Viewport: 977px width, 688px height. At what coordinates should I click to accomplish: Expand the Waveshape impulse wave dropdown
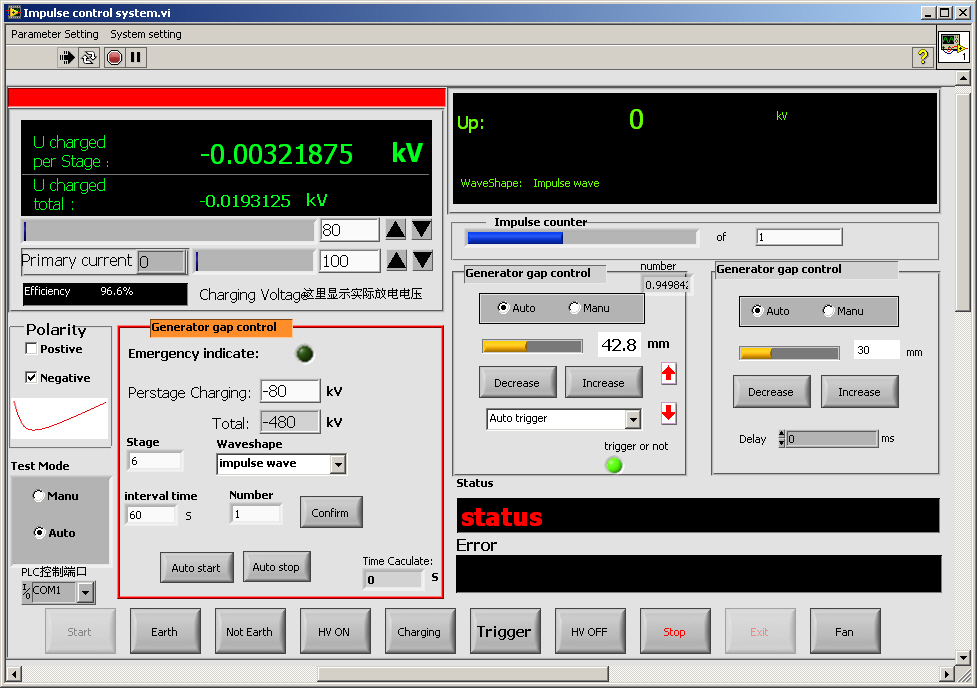338,464
